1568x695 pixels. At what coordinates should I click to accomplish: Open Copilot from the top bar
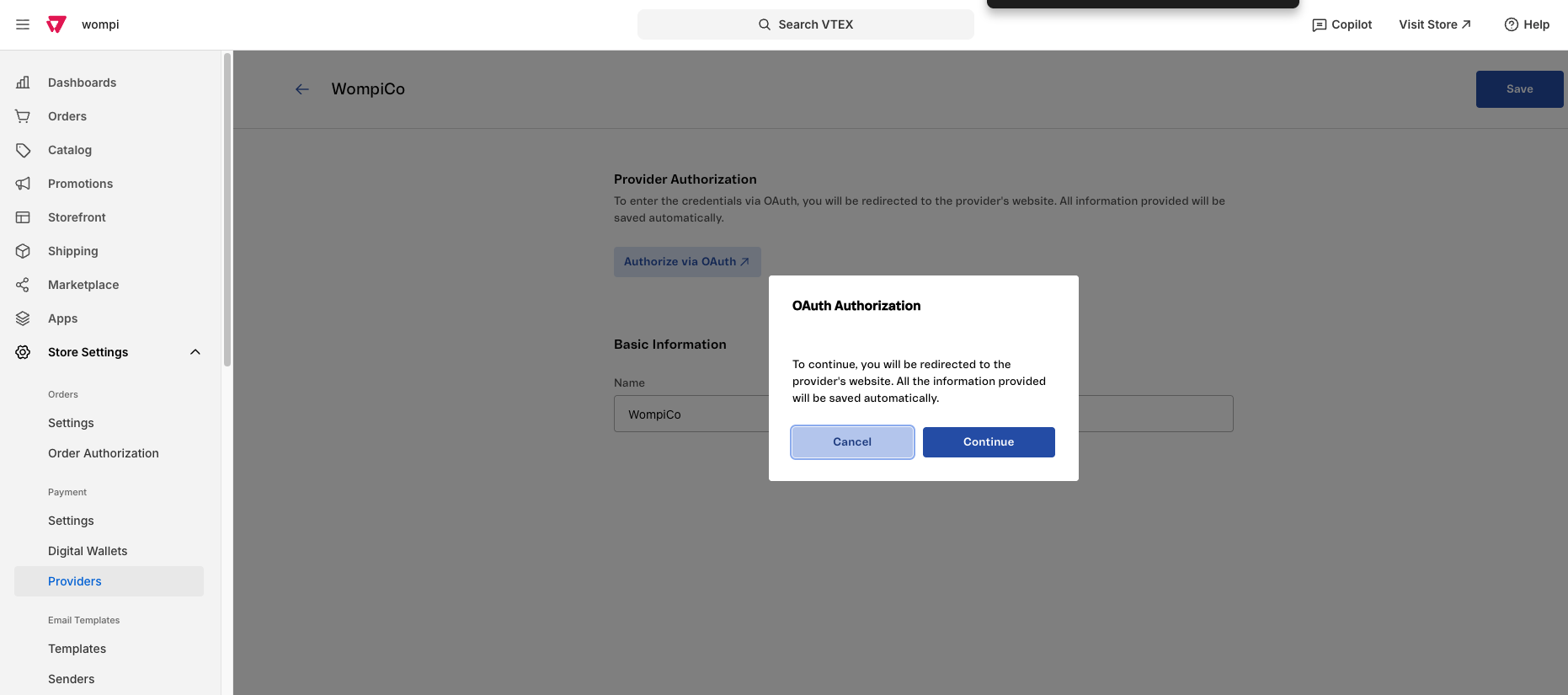click(1342, 24)
